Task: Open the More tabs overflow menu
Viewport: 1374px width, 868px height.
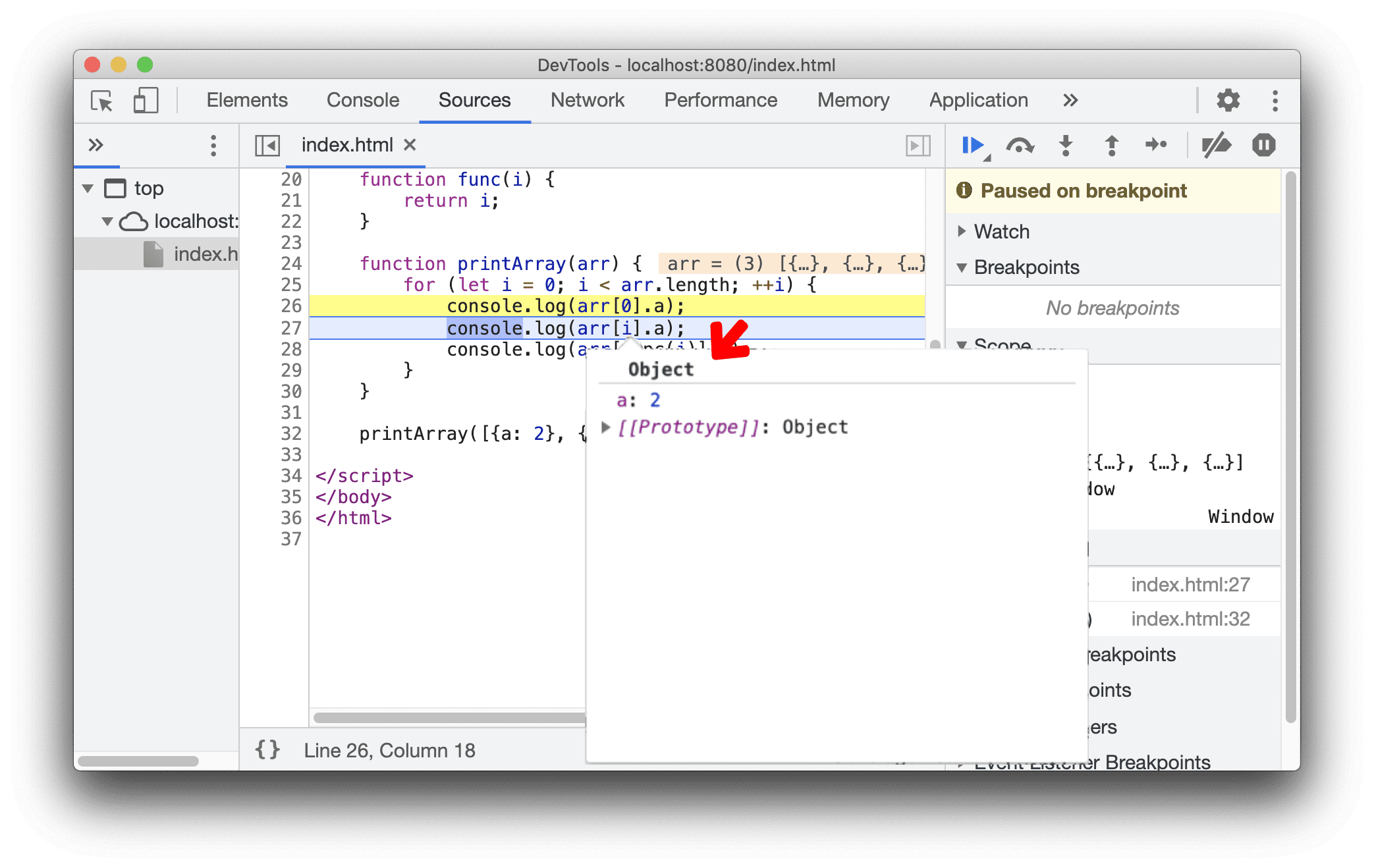Action: [1071, 100]
